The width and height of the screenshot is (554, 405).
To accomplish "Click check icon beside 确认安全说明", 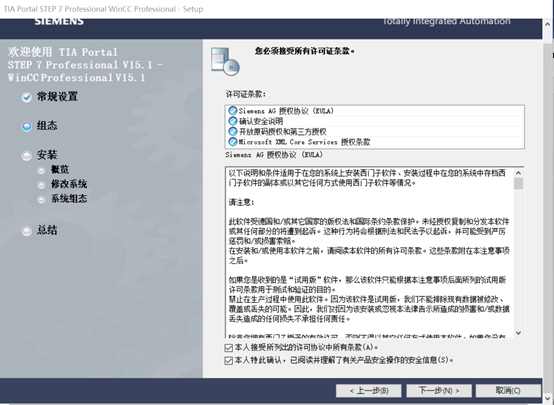I will [x=232, y=121].
